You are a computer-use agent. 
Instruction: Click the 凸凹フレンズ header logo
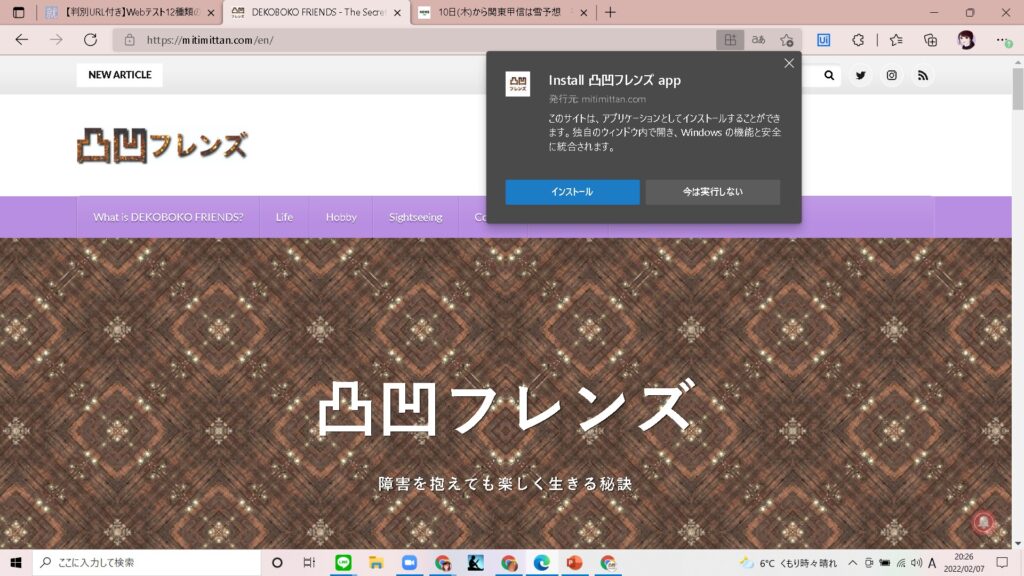click(162, 145)
